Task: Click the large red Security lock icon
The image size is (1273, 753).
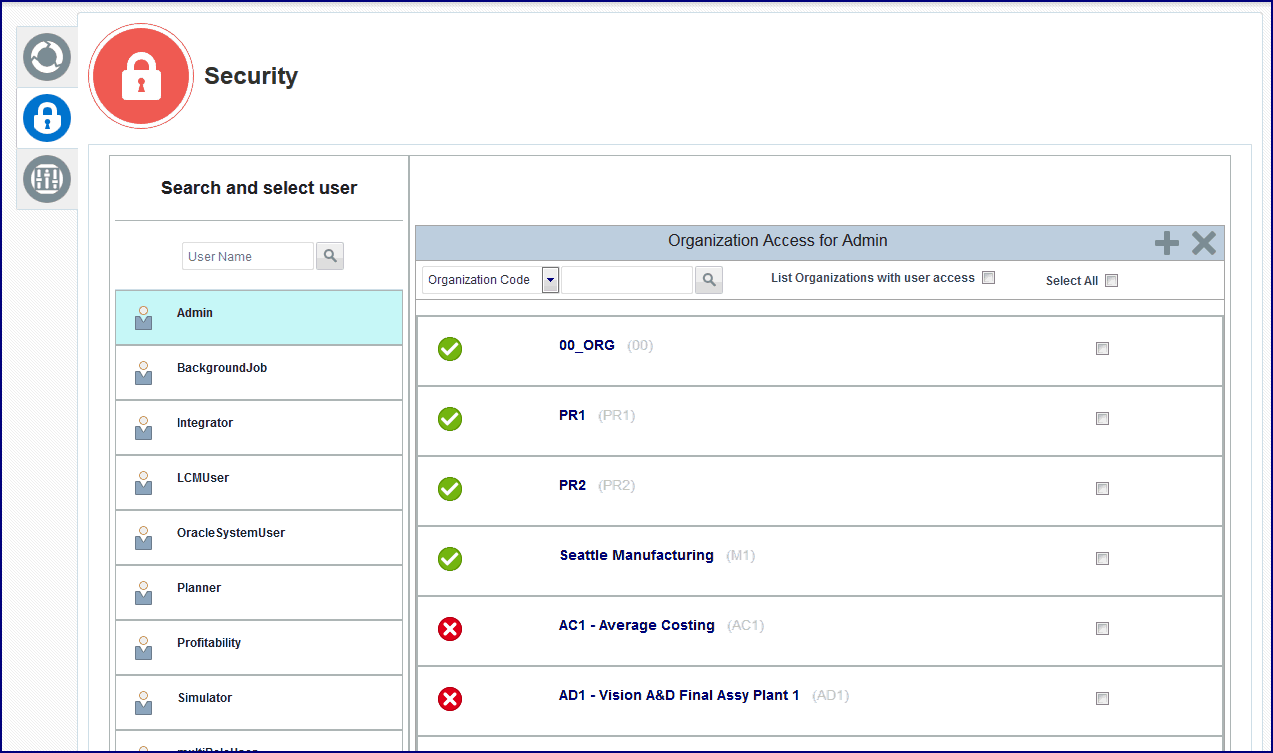Action: click(141, 77)
